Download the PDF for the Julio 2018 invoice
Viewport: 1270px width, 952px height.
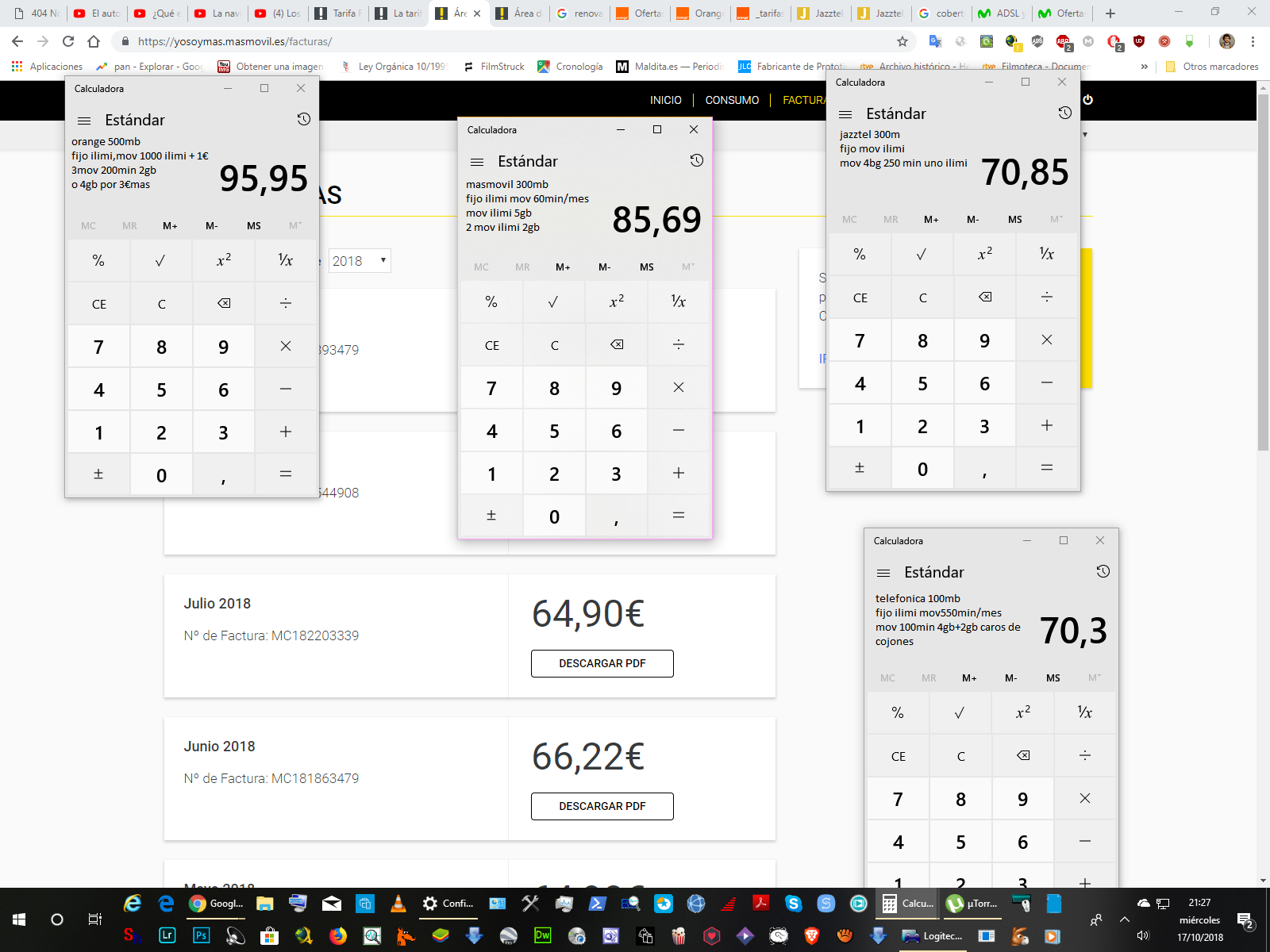pos(602,663)
